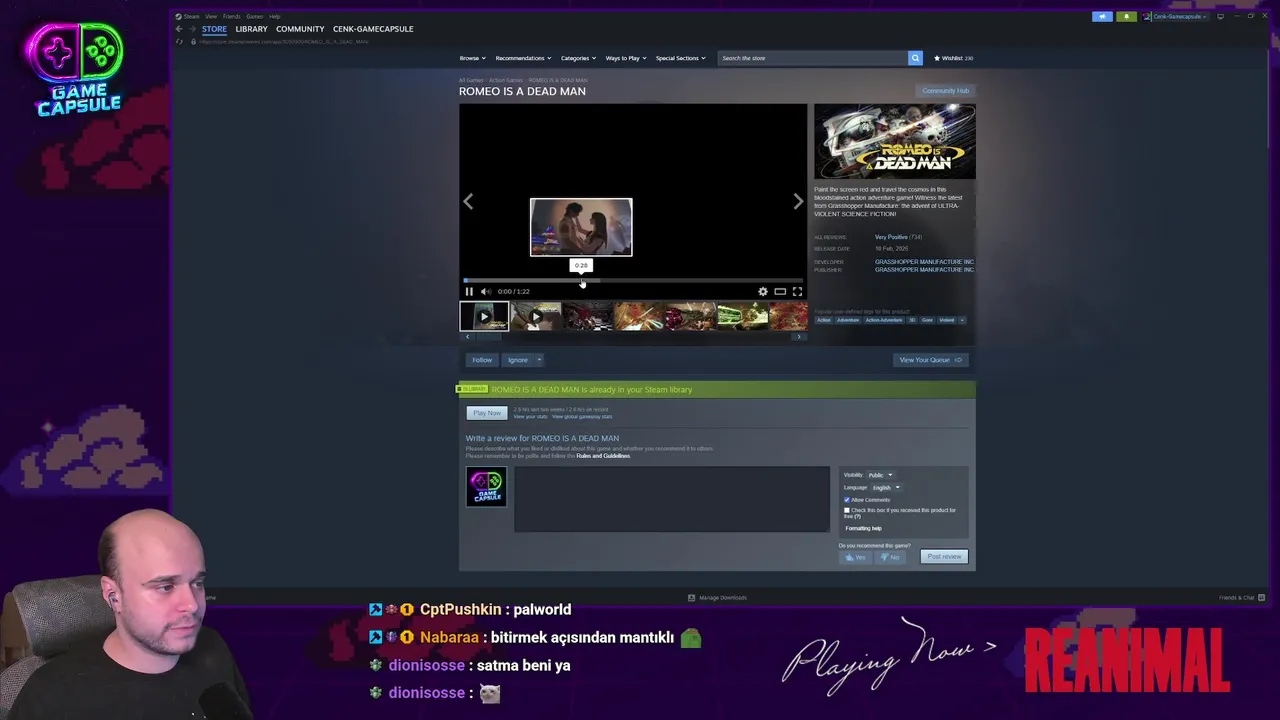Screen dimensions: 1280x720
Task: Click the Wishlist star link
Action: [953, 58]
